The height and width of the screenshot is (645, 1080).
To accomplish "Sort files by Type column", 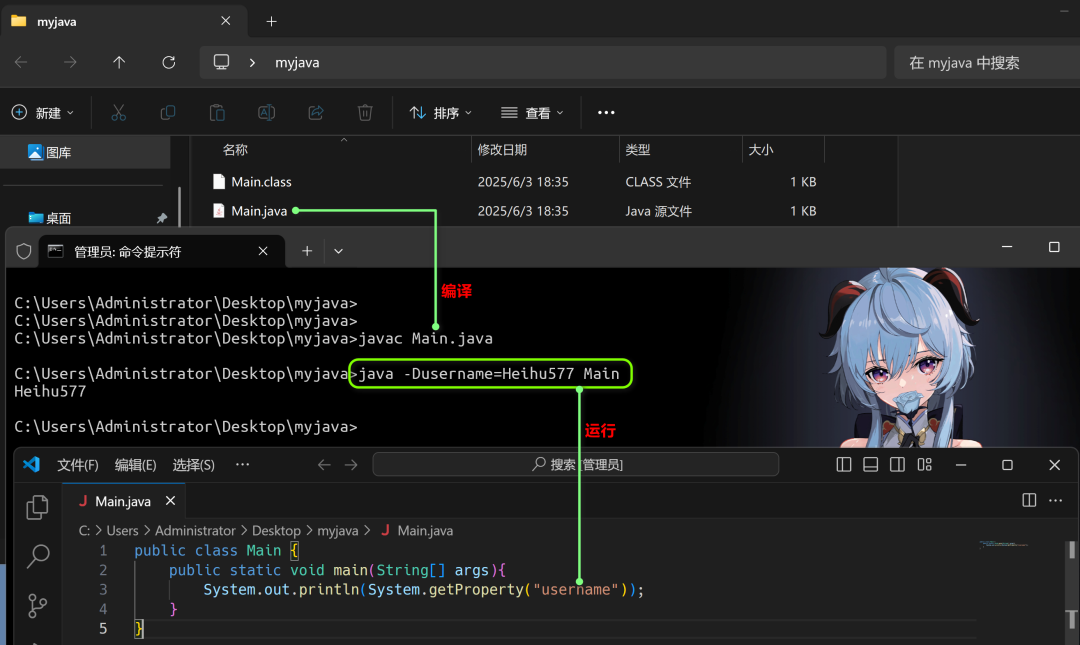I will point(637,150).
